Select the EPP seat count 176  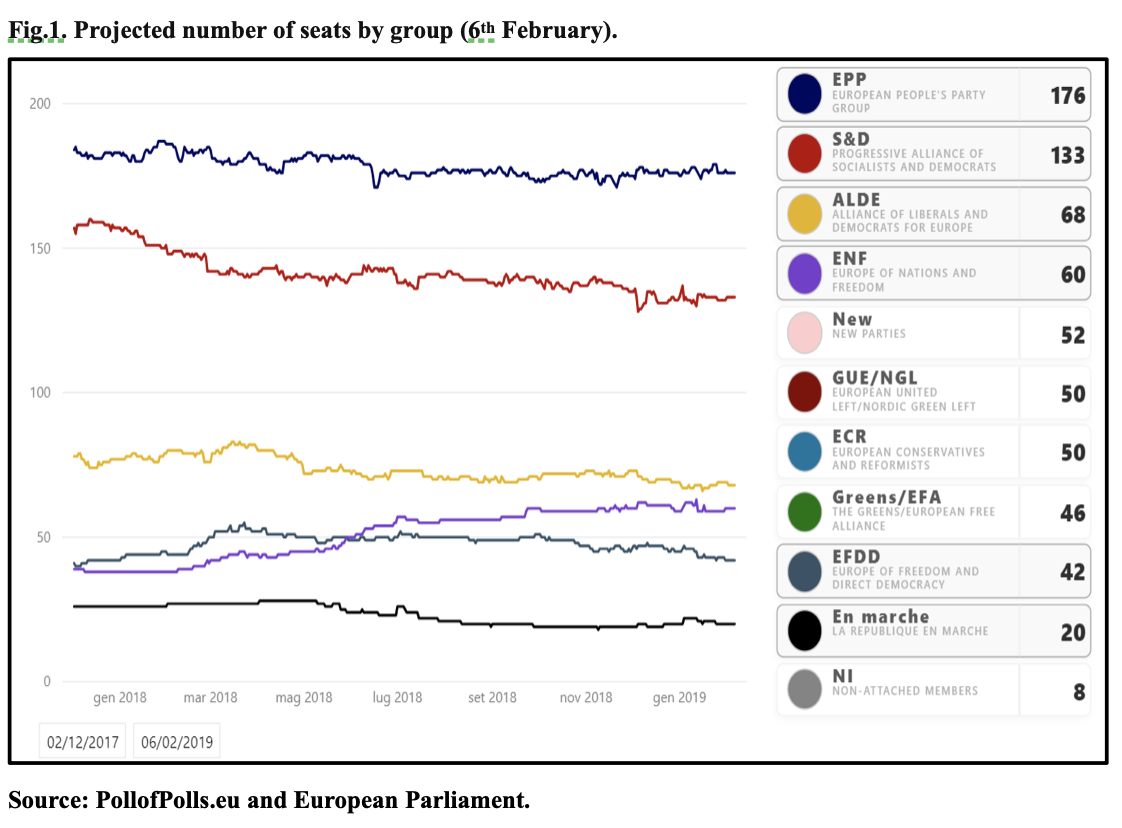(1067, 95)
